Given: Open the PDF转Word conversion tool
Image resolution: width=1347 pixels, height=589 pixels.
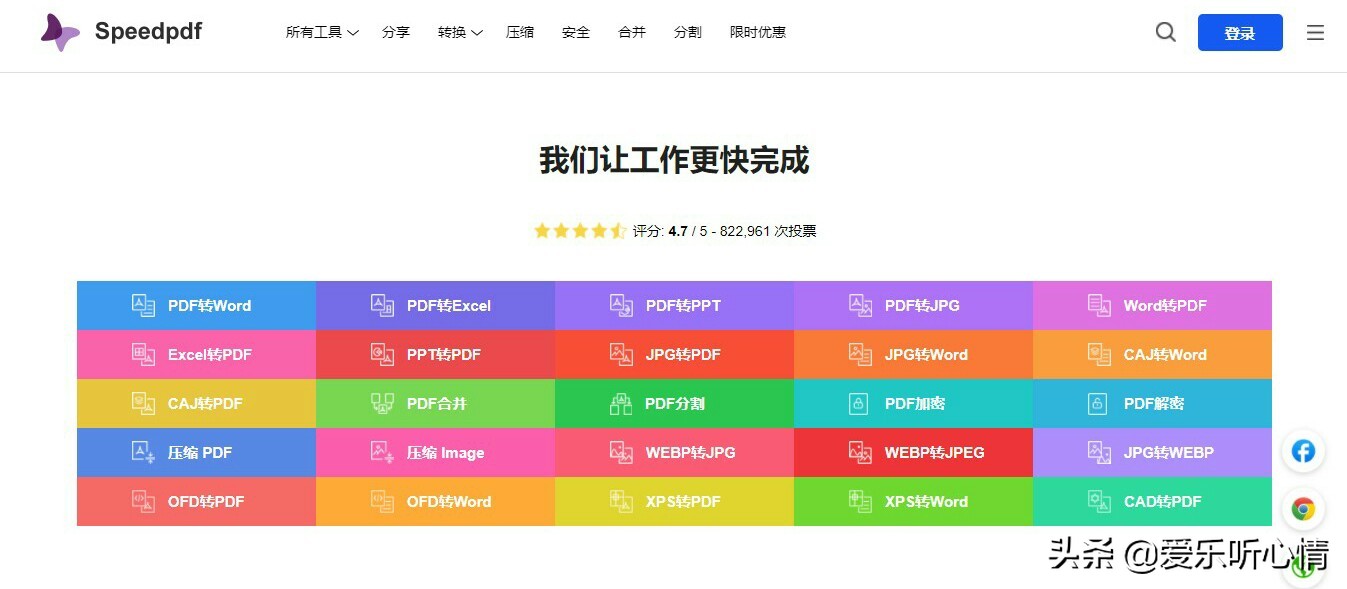Looking at the screenshot, I should pyautogui.click(x=196, y=305).
